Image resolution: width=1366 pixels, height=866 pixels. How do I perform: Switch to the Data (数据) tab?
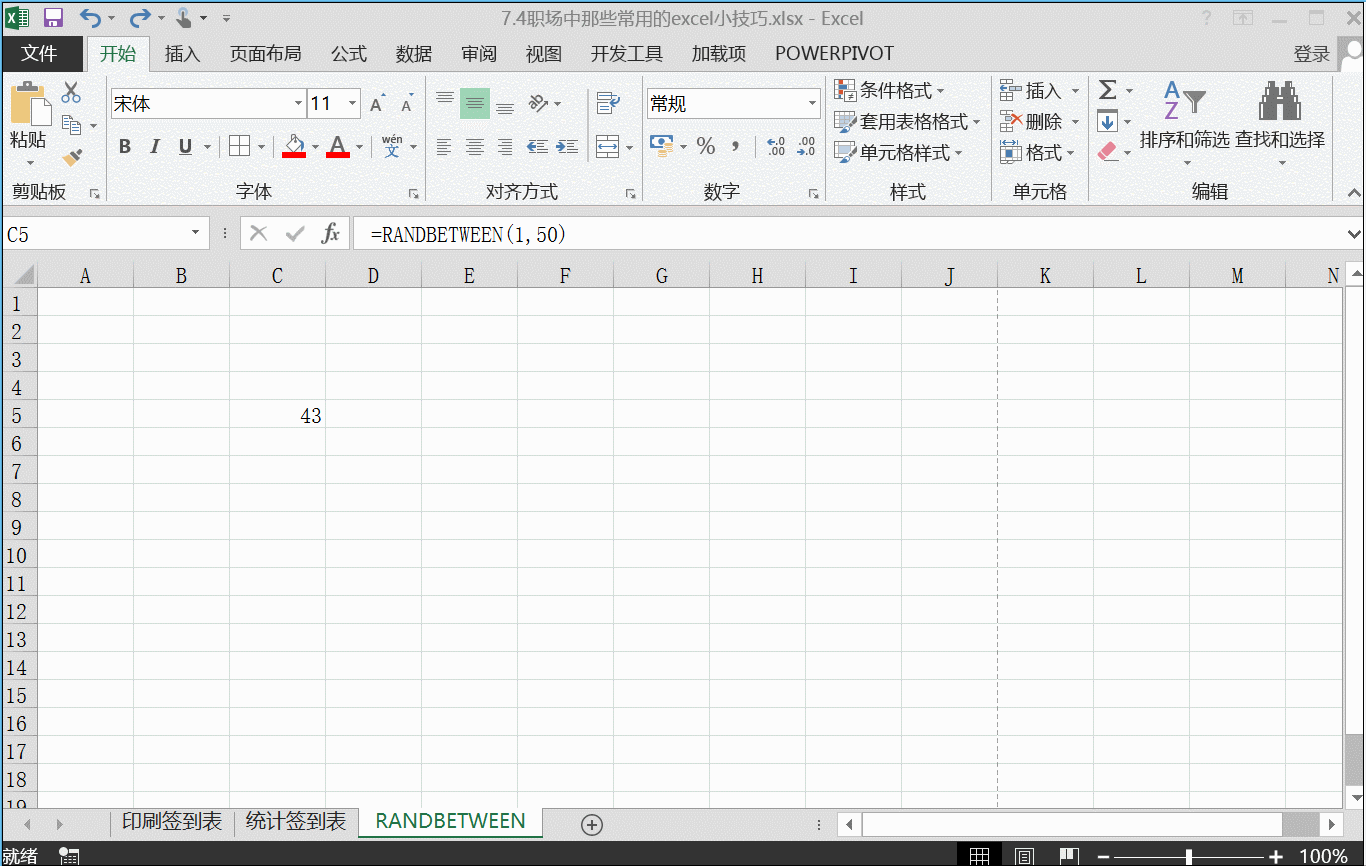(x=414, y=54)
